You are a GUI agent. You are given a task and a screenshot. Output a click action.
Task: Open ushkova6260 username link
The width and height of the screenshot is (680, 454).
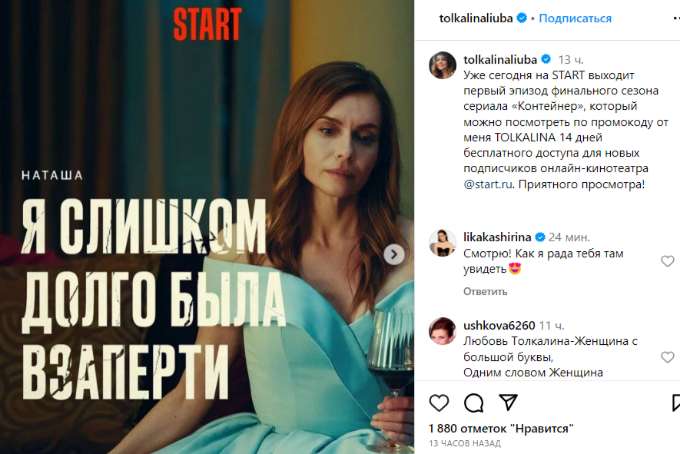click(499, 325)
